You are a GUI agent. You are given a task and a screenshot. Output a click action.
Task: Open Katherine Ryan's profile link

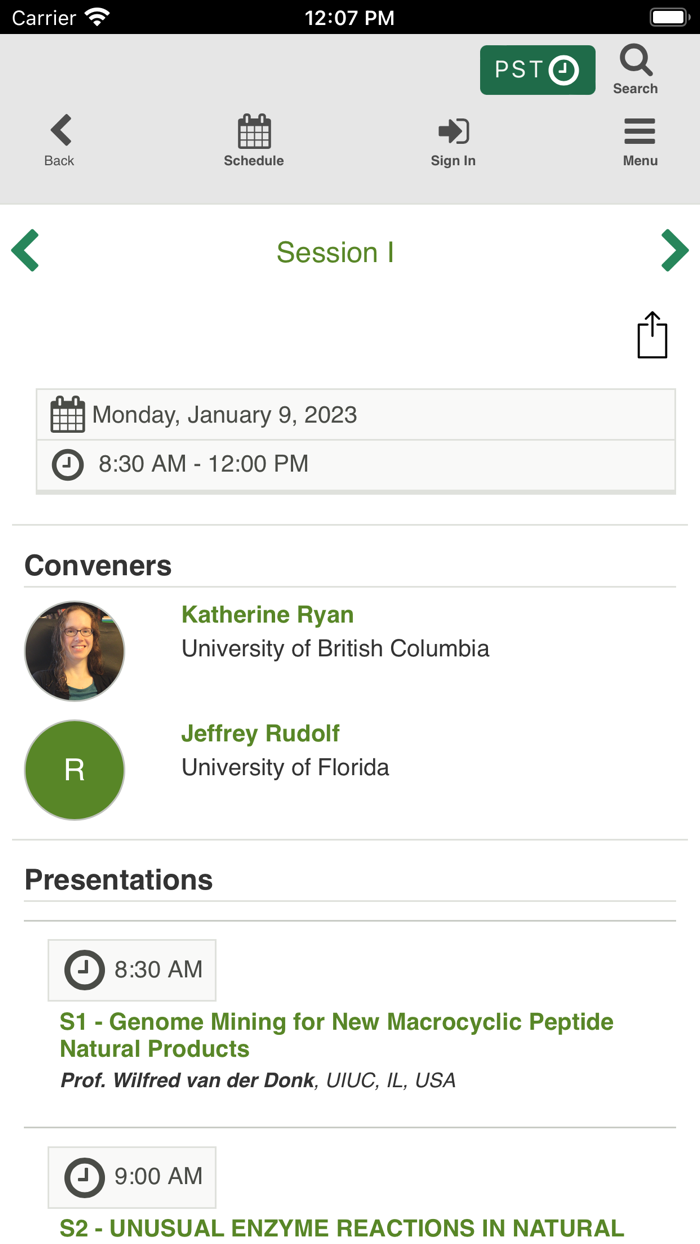tap(267, 615)
